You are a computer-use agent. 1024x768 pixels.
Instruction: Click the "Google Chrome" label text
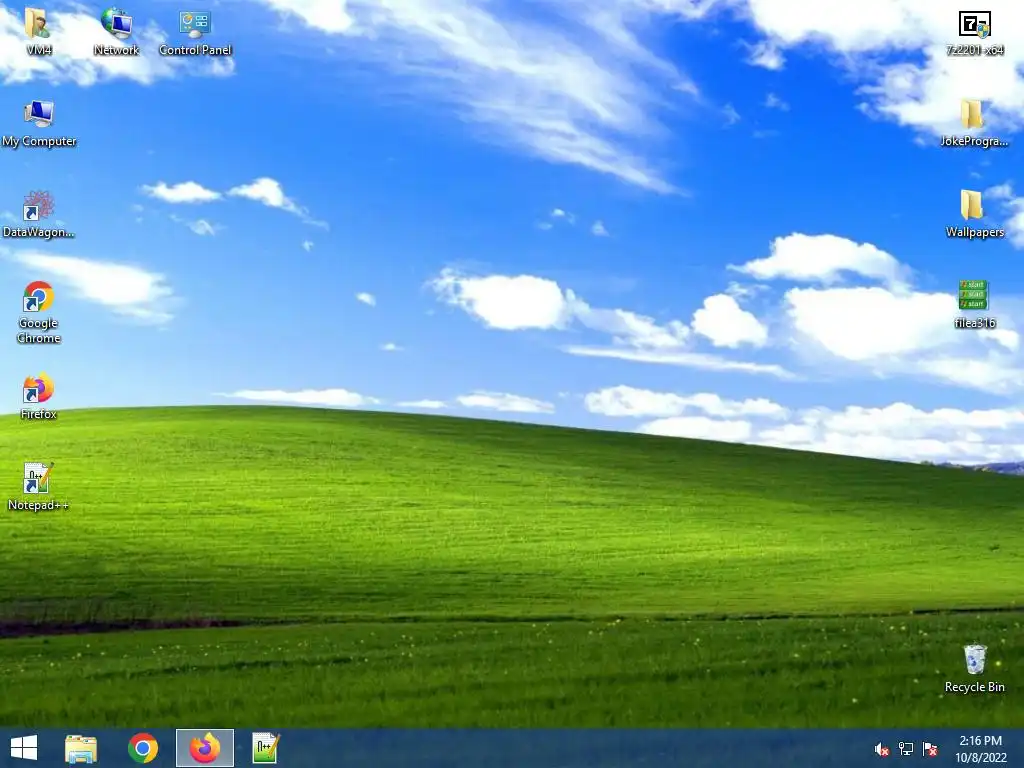pos(39,330)
